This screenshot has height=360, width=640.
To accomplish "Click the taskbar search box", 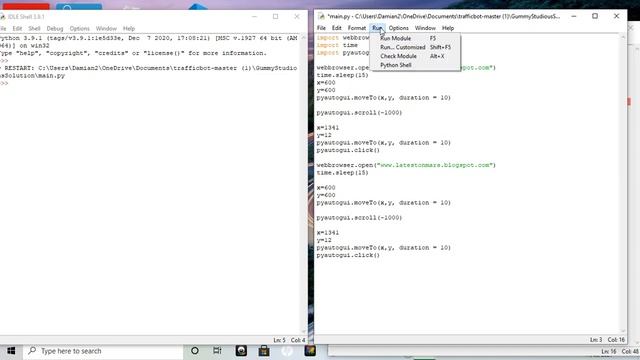I will click(x=103, y=351).
